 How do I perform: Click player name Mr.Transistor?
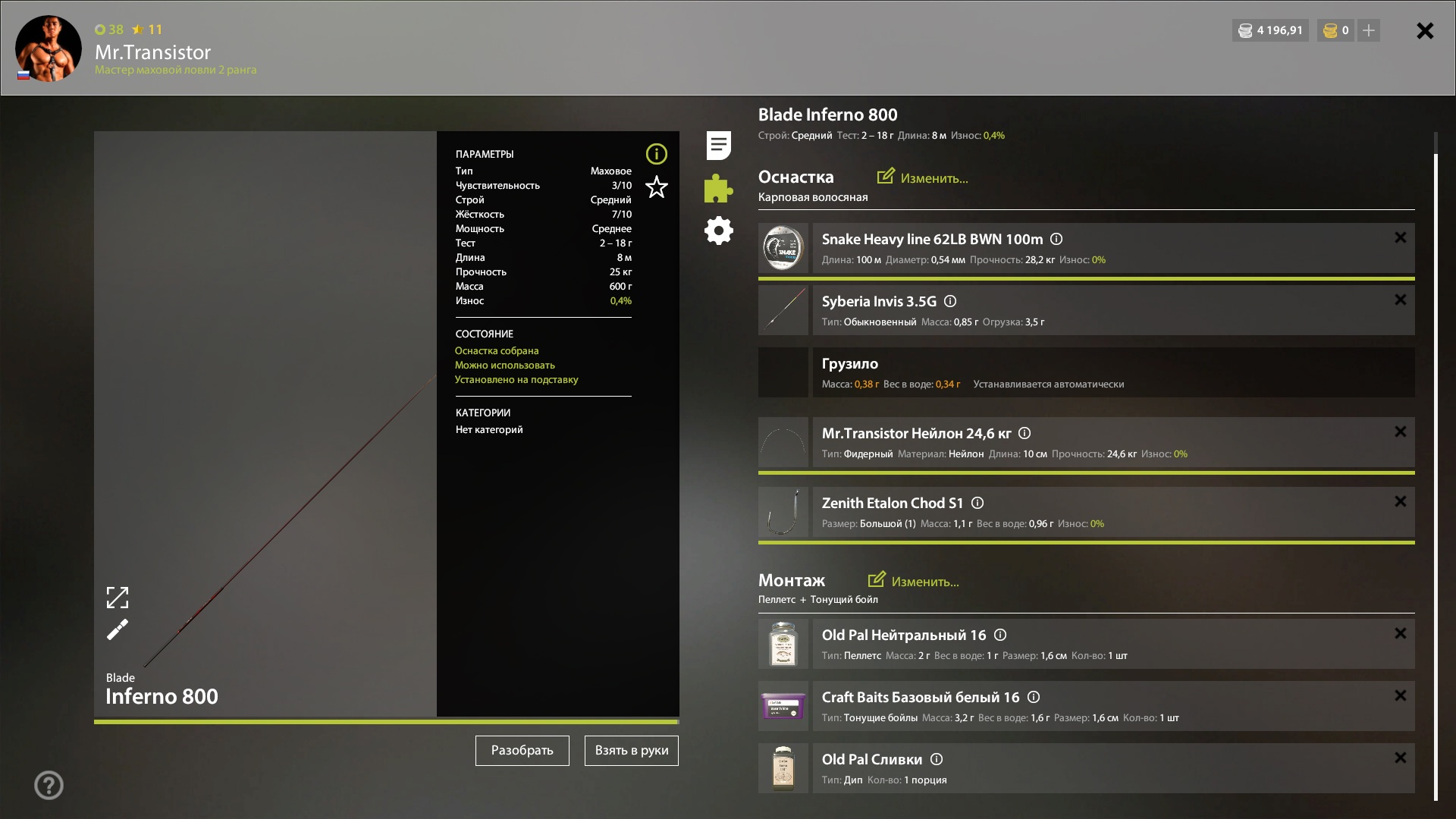[x=152, y=52]
